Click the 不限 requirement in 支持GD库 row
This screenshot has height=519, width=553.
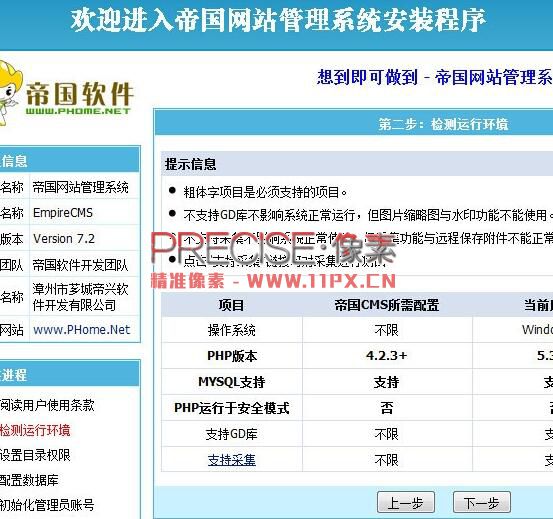pyautogui.click(x=387, y=434)
